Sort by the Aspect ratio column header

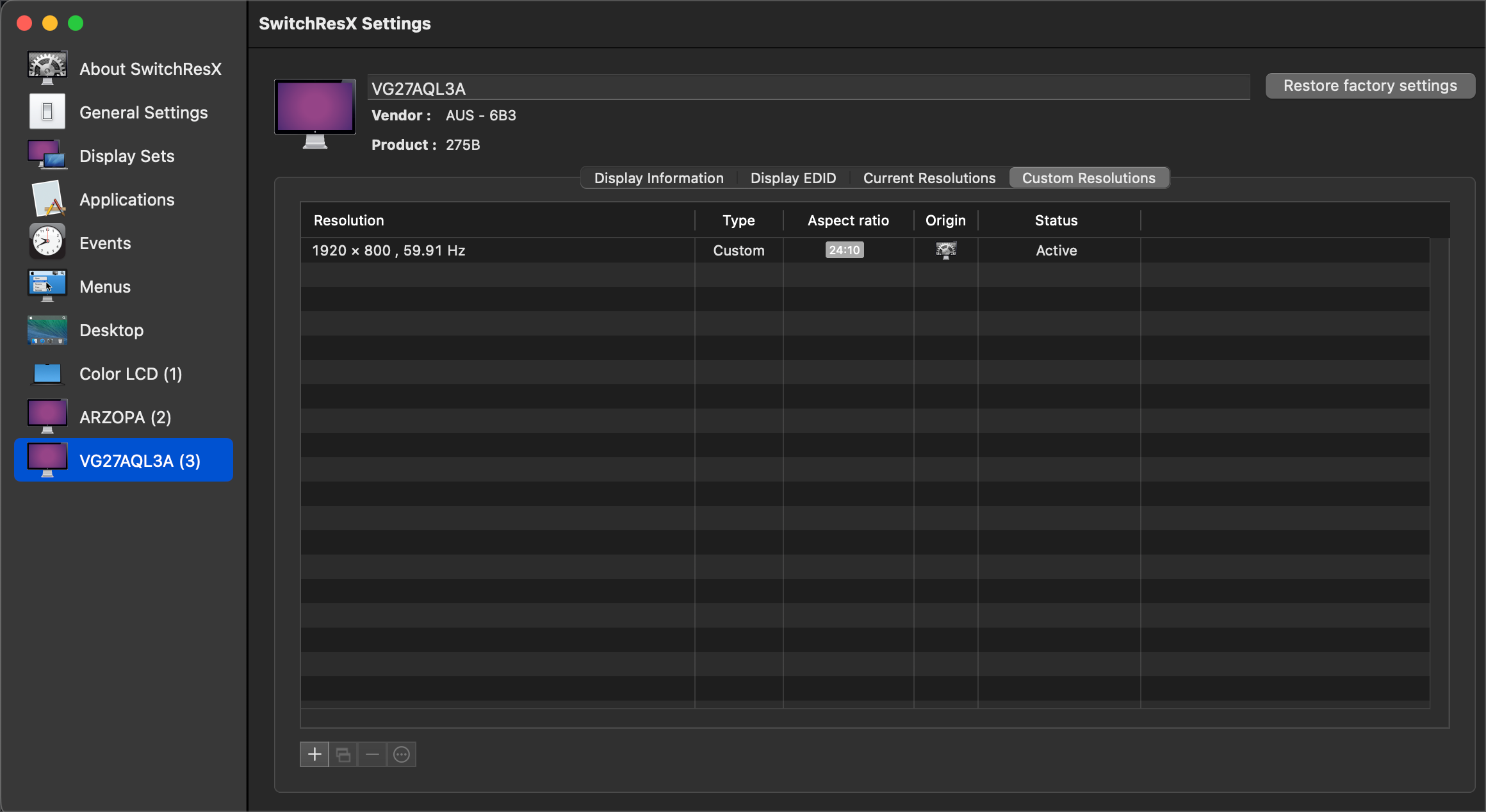848,220
